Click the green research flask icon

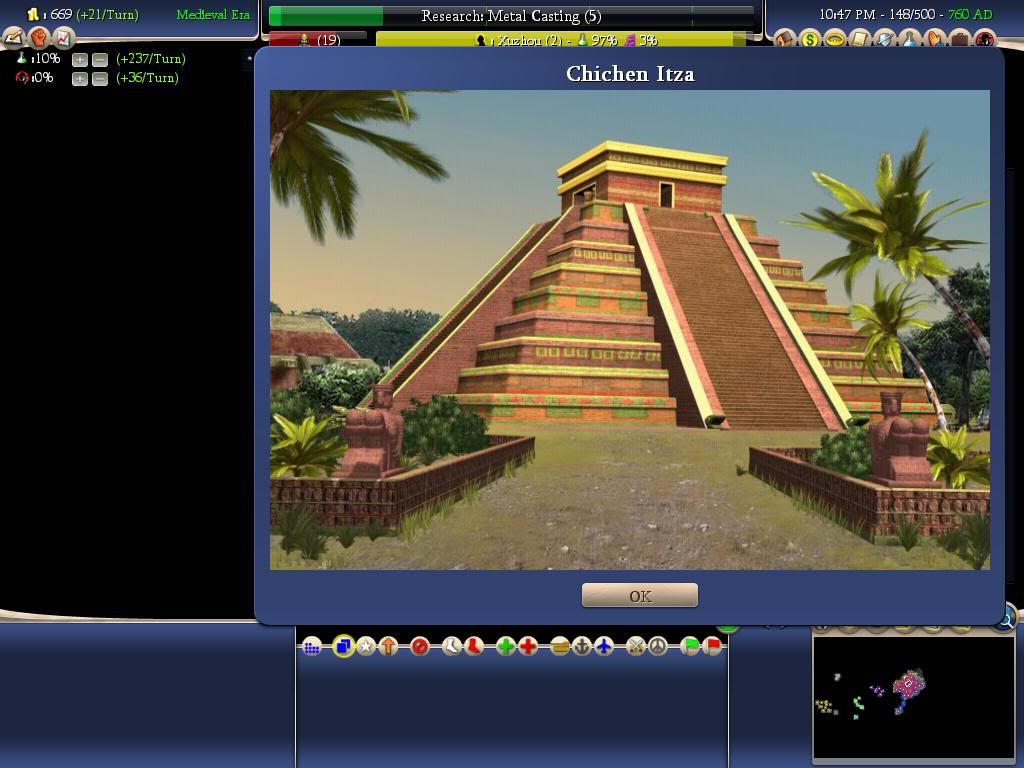(x=22, y=58)
